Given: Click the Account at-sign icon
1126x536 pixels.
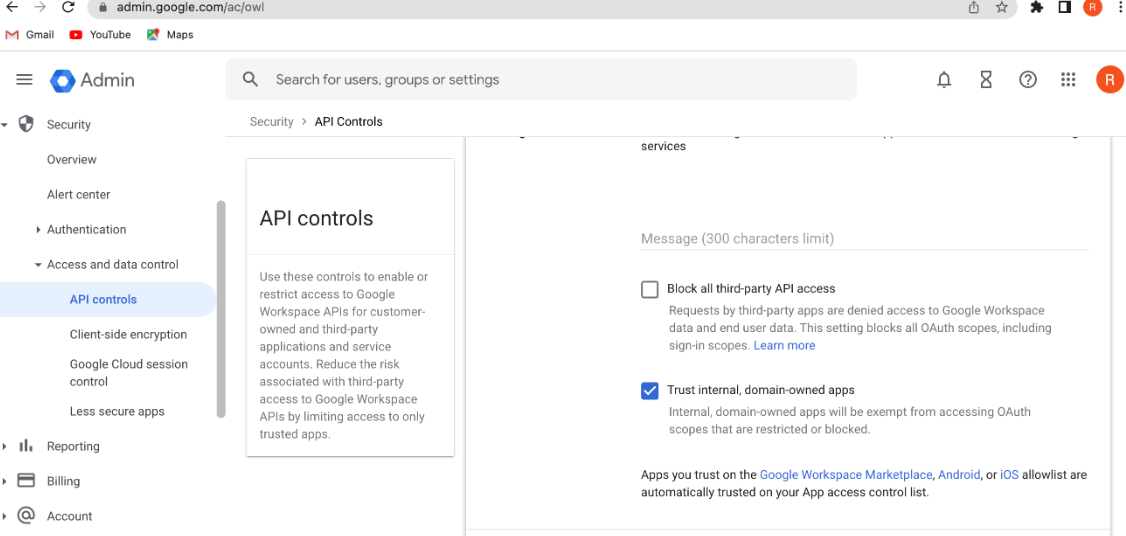Looking at the screenshot, I should point(26,515).
